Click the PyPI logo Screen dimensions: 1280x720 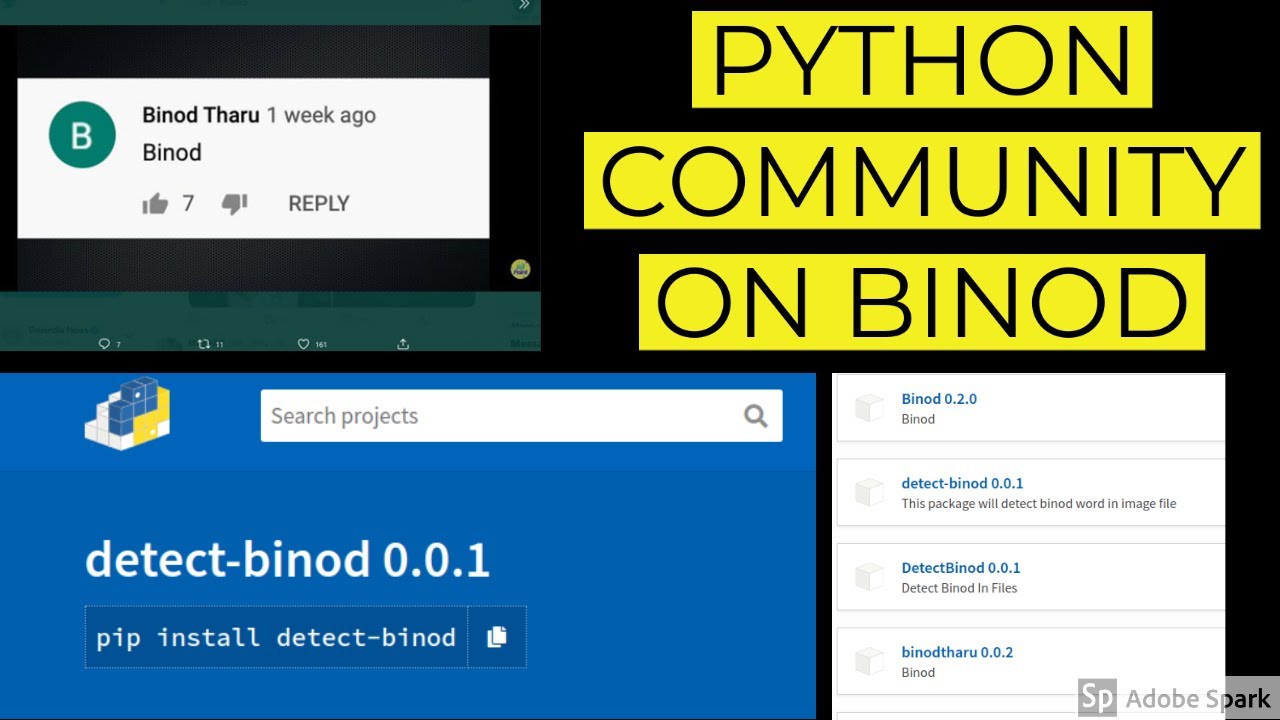point(127,413)
